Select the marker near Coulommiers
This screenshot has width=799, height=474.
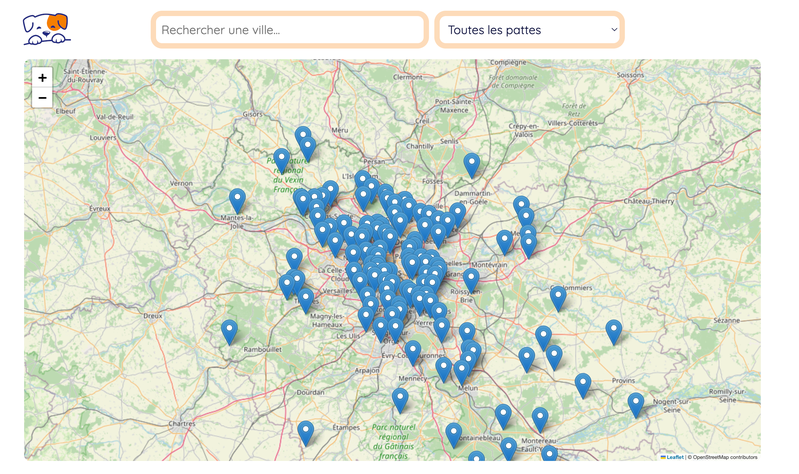point(558,299)
